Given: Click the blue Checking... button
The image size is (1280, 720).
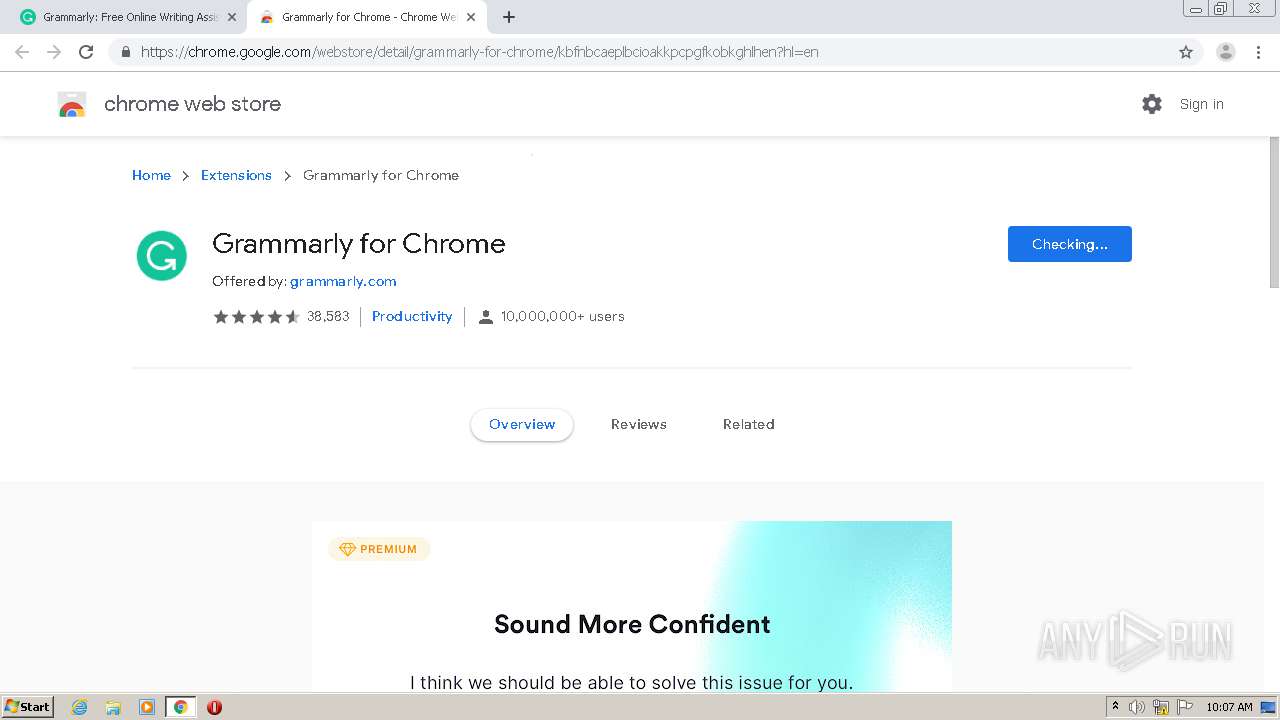Looking at the screenshot, I should coord(1070,244).
